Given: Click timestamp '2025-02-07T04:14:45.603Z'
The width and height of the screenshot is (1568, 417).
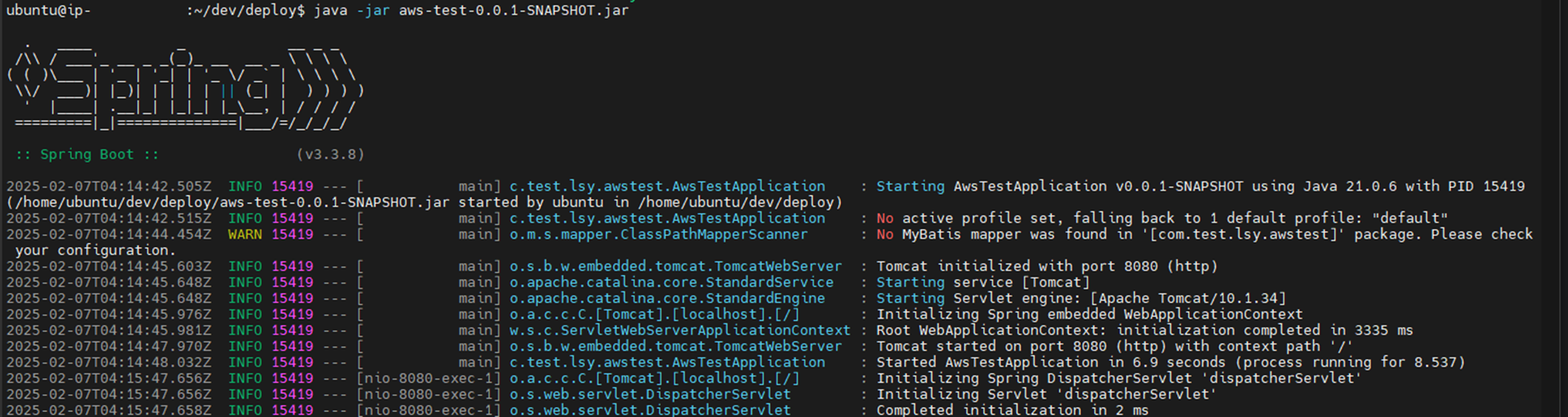Looking at the screenshot, I should [108, 267].
